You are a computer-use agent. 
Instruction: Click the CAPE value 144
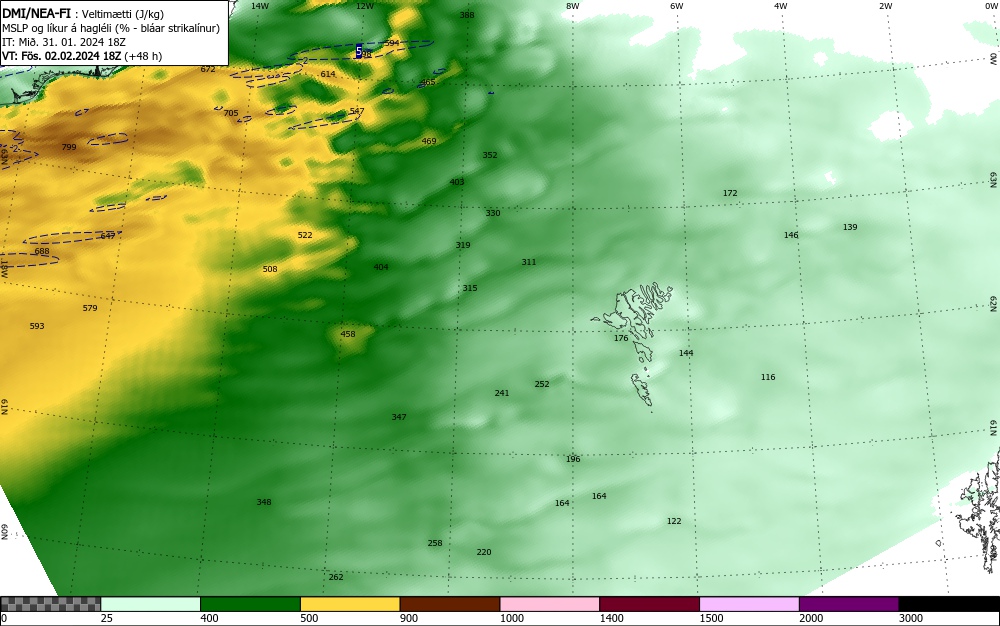(686, 353)
